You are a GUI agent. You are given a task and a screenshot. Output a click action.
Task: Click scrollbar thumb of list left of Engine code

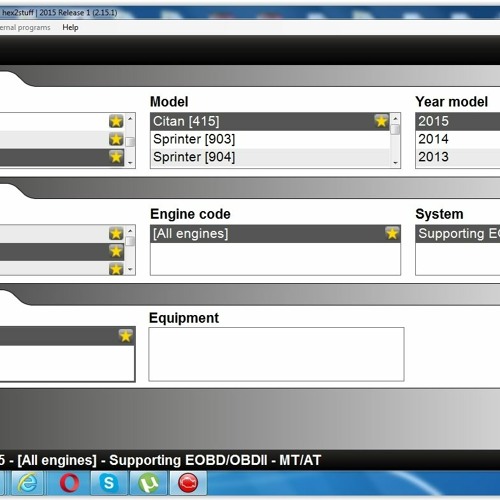tap(130, 241)
